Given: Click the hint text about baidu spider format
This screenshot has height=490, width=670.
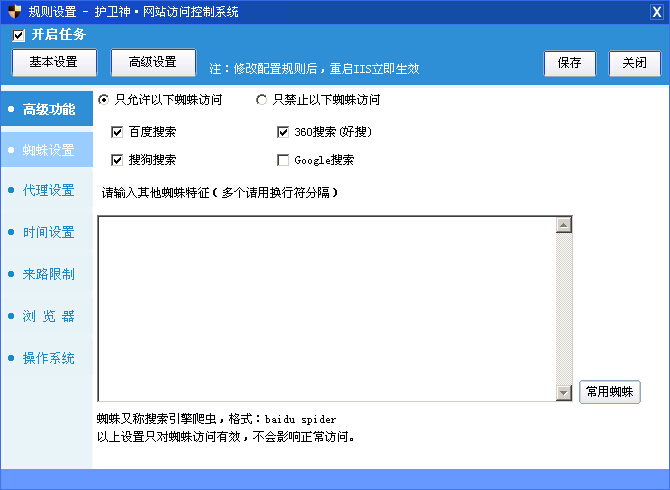Looking at the screenshot, I should click(x=216, y=419).
